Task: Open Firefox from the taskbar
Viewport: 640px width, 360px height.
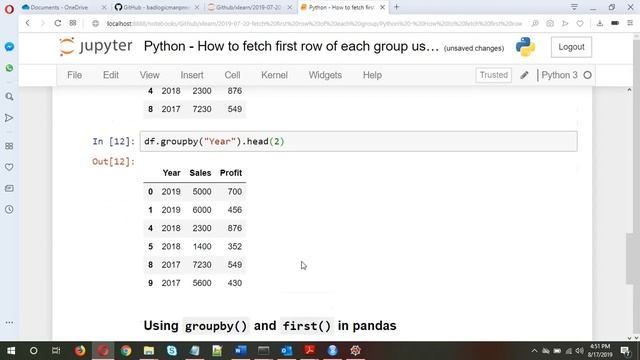Action: click(80, 351)
